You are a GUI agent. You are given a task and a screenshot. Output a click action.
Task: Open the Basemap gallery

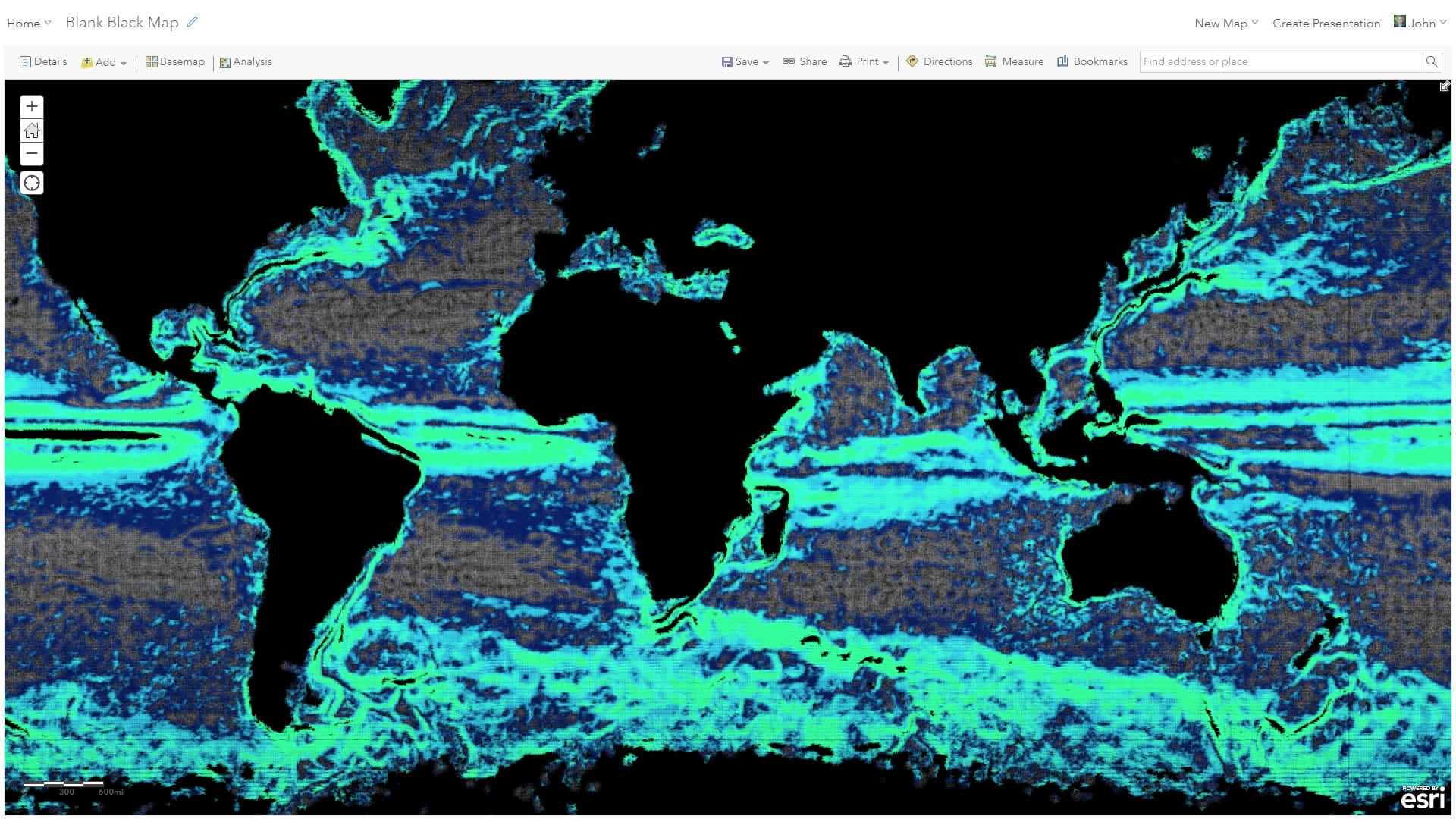pyautogui.click(x=175, y=61)
